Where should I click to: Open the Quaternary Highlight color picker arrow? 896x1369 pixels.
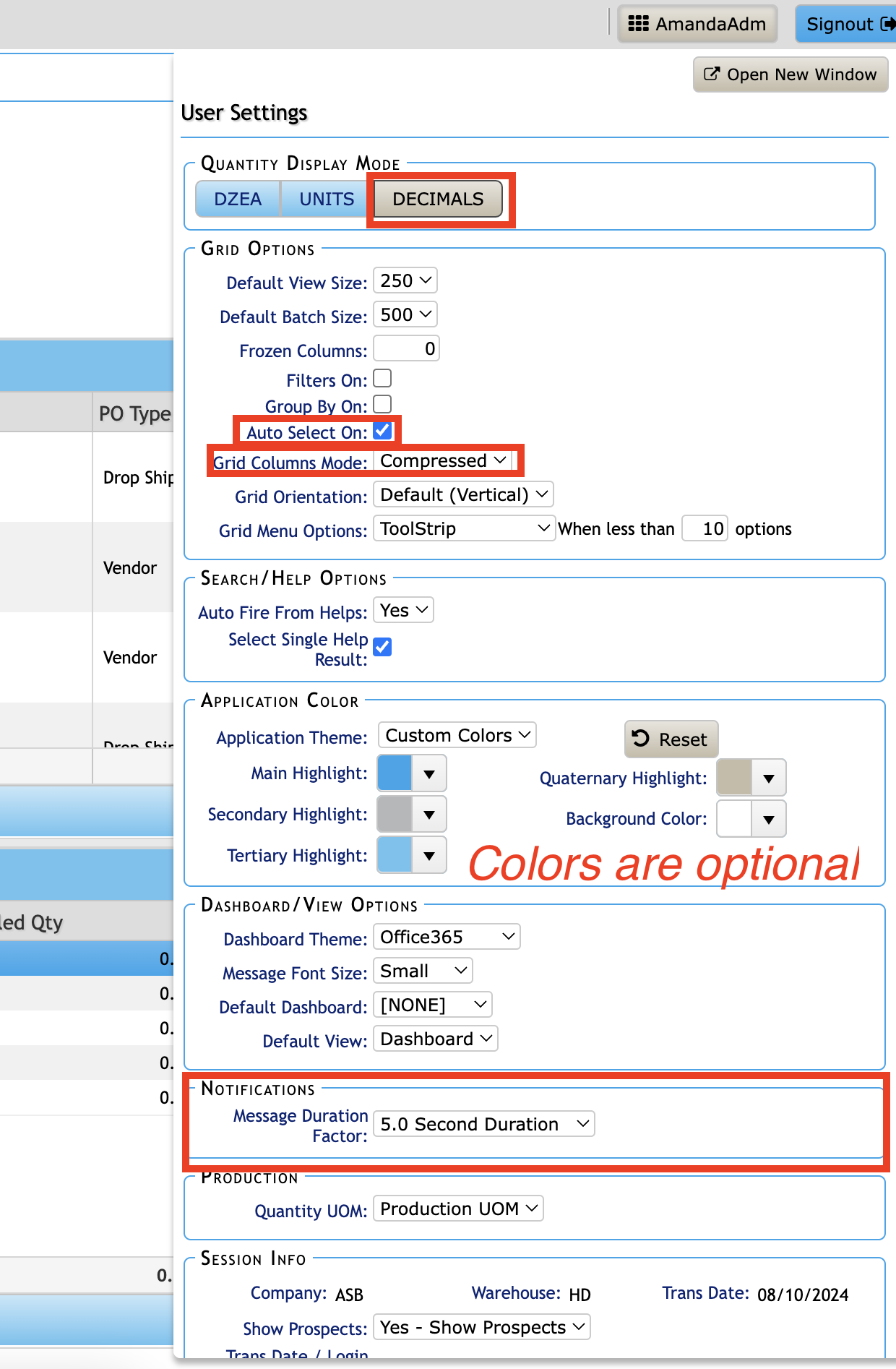click(769, 778)
